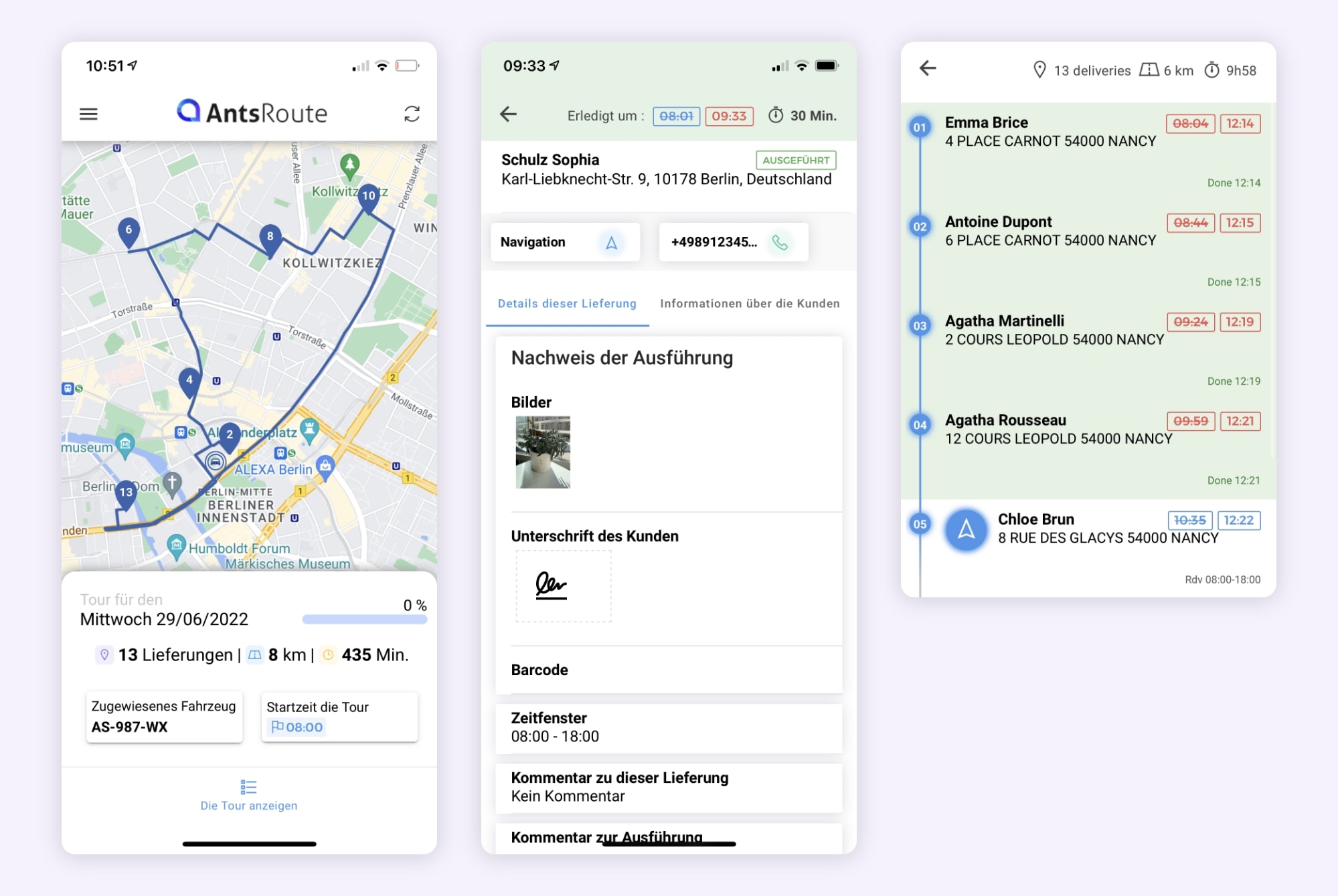The width and height of the screenshot is (1338, 896).
Task: Go back from the deliveries list
Action: tap(928, 68)
